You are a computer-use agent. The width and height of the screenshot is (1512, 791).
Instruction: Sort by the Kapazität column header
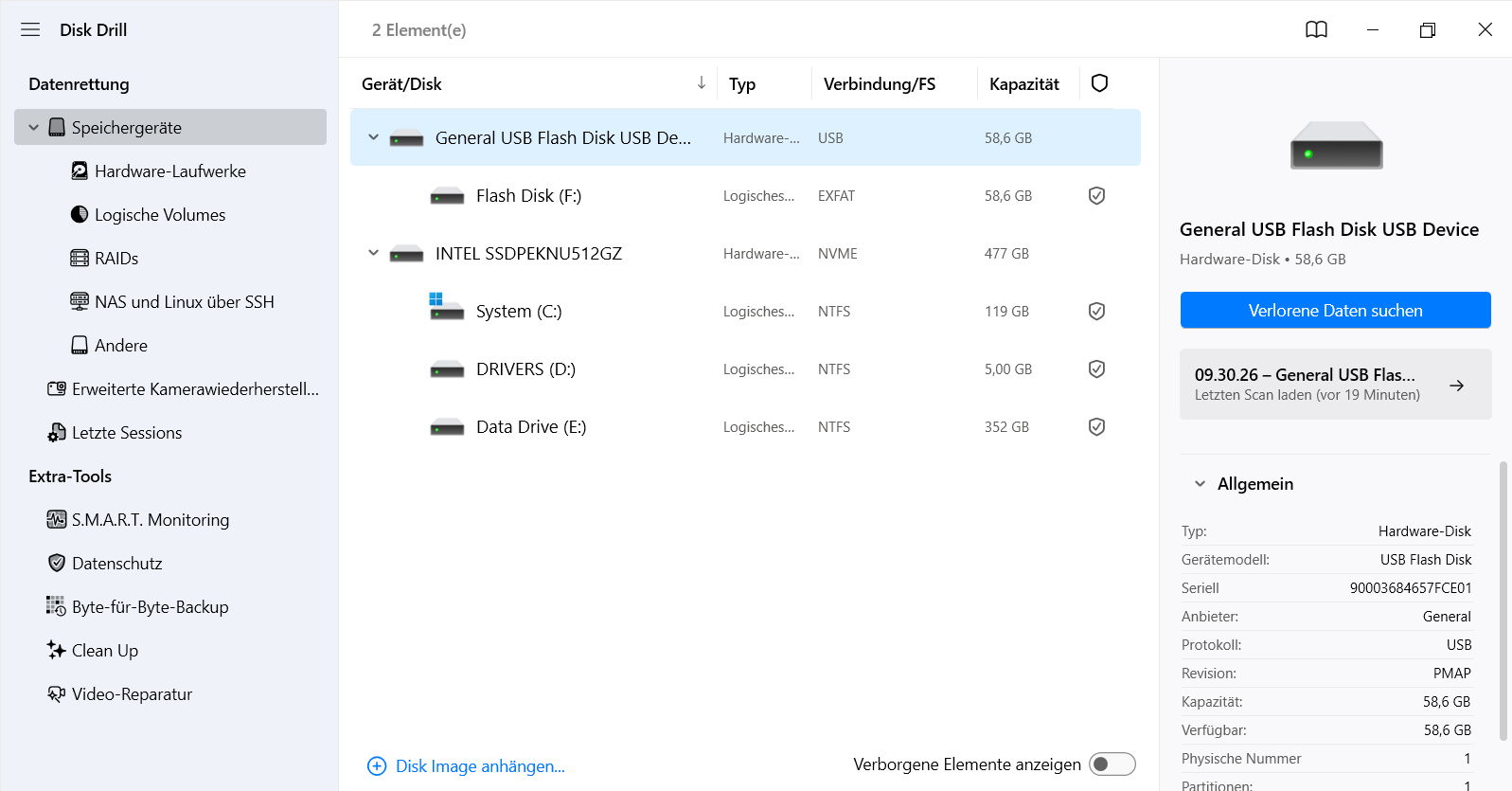click(x=1023, y=84)
